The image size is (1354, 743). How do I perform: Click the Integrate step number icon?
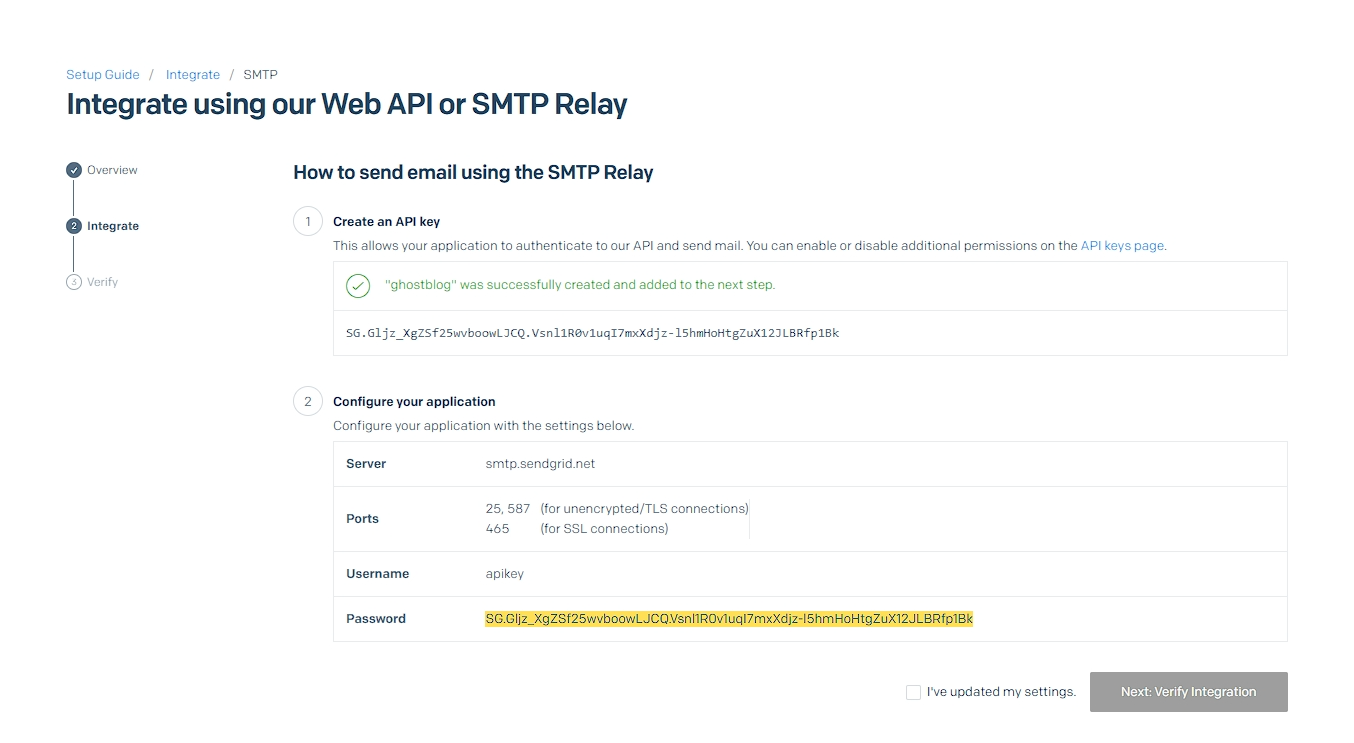[74, 226]
